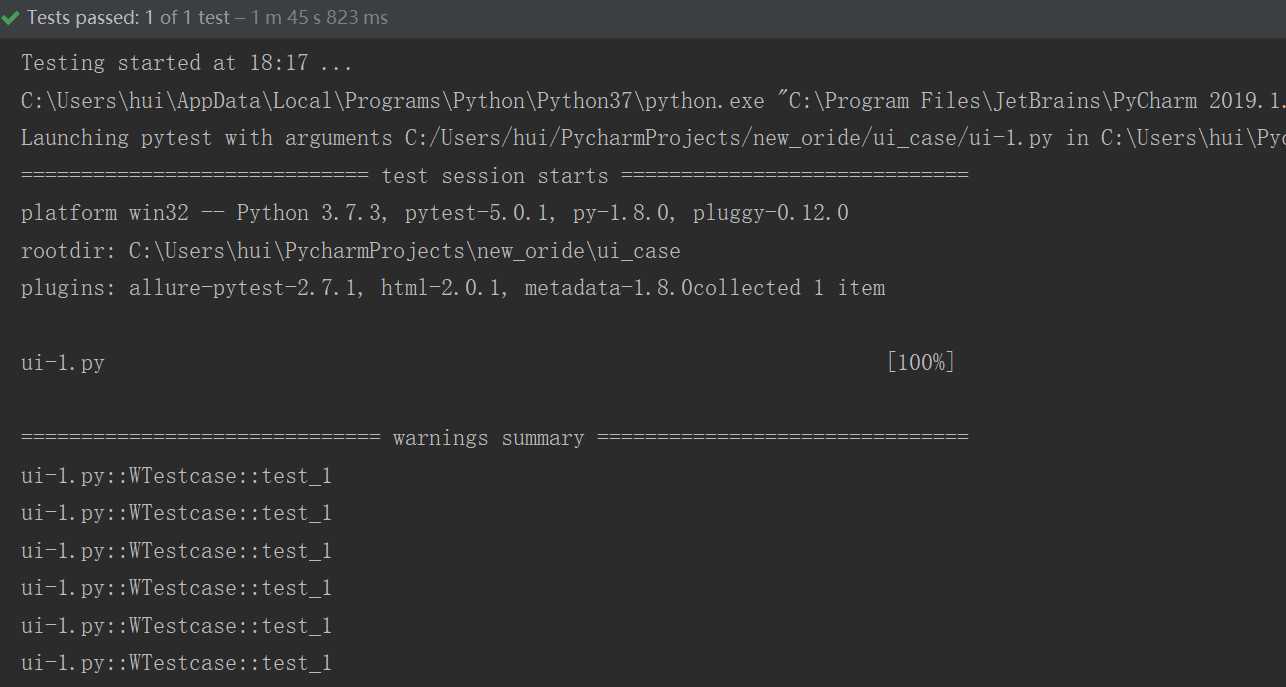Click the second ui-1.py::WTestcase::test_1 warning entry
Viewport: 1286px width, 687px height.
176,513
